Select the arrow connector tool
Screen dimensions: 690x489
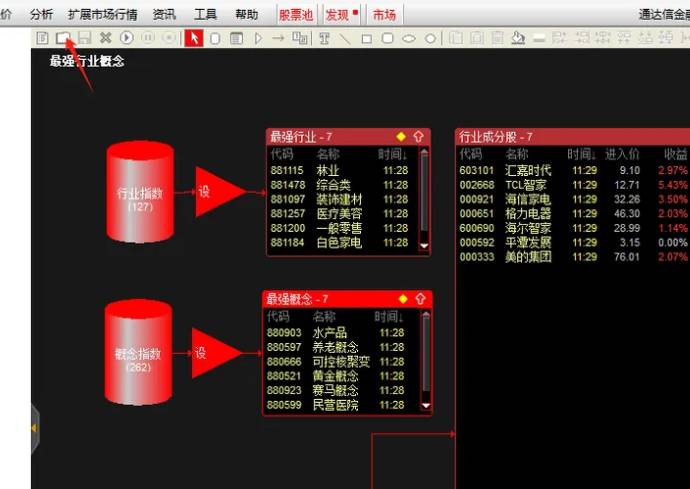(x=278, y=39)
